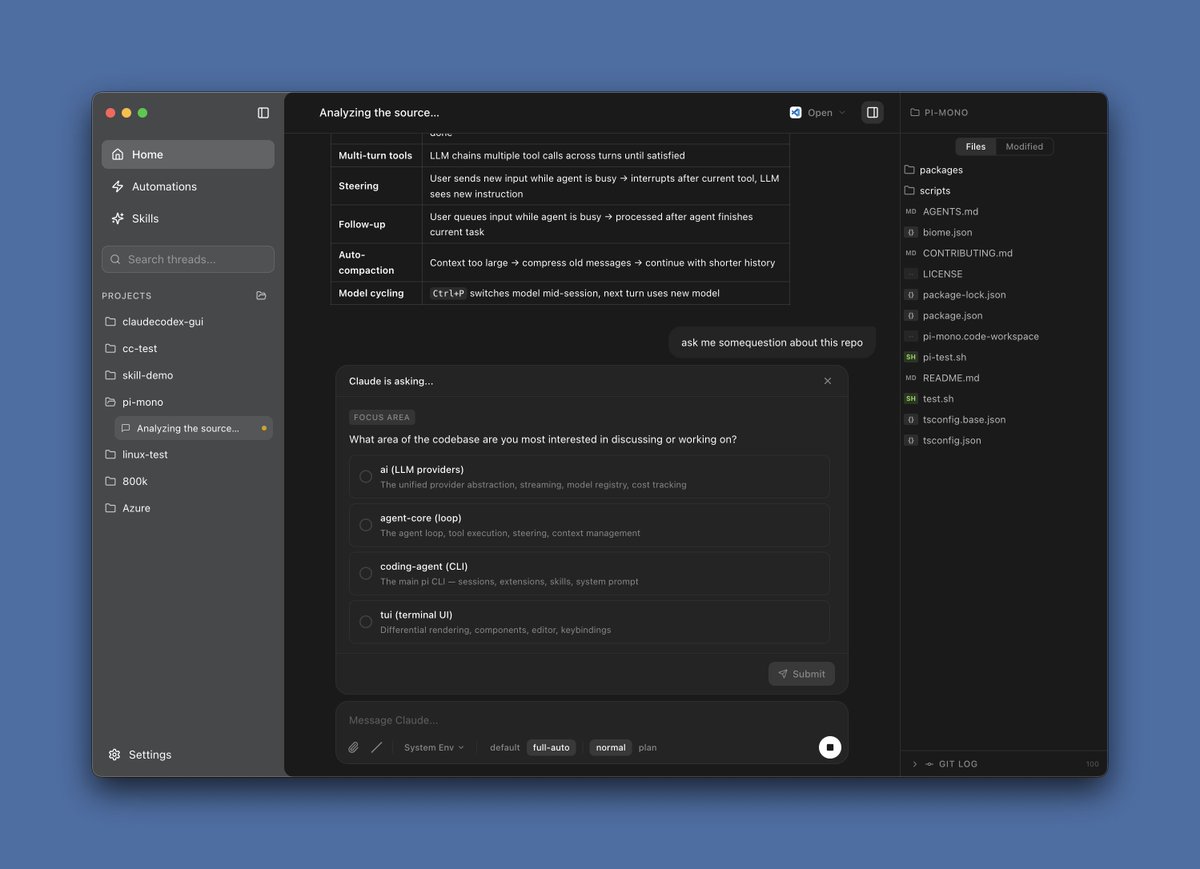Open the 800k project
The height and width of the screenshot is (869, 1200).
click(x=188, y=481)
